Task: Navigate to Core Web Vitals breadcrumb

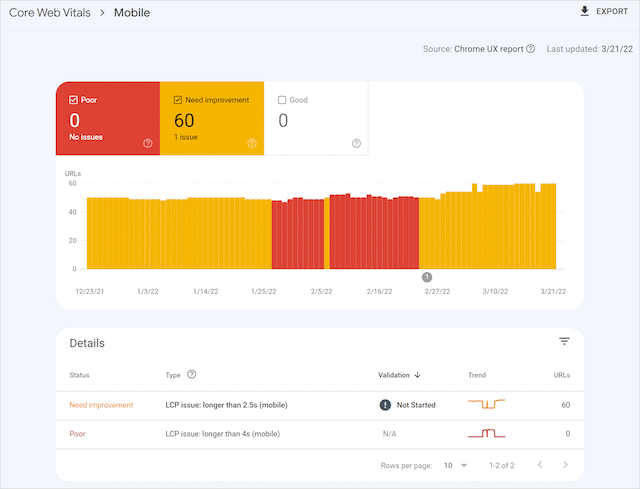Action: pyautogui.click(x=47, y=13)
